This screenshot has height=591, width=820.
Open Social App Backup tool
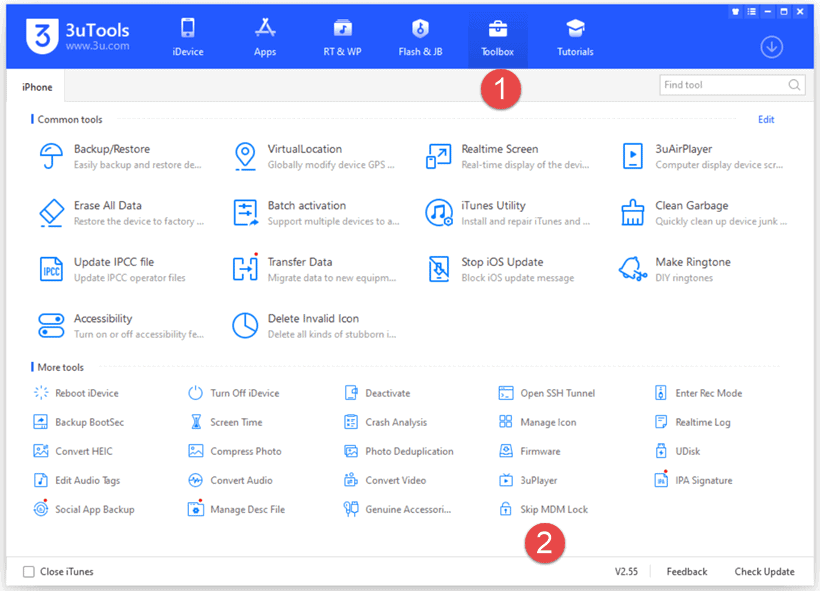click(x=84, y=508)
